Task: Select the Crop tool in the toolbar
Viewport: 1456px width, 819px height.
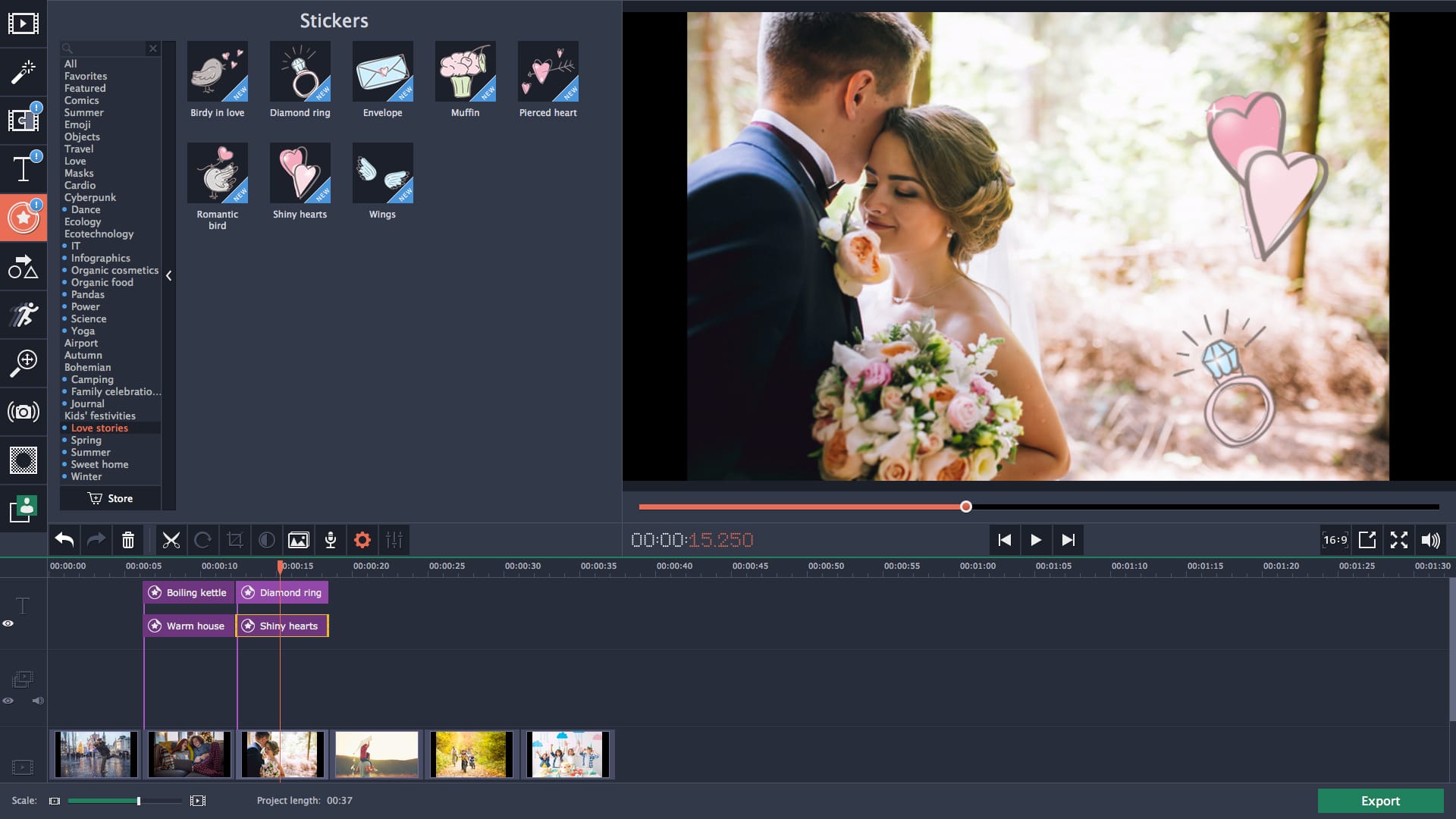Action: pos(235,540)
